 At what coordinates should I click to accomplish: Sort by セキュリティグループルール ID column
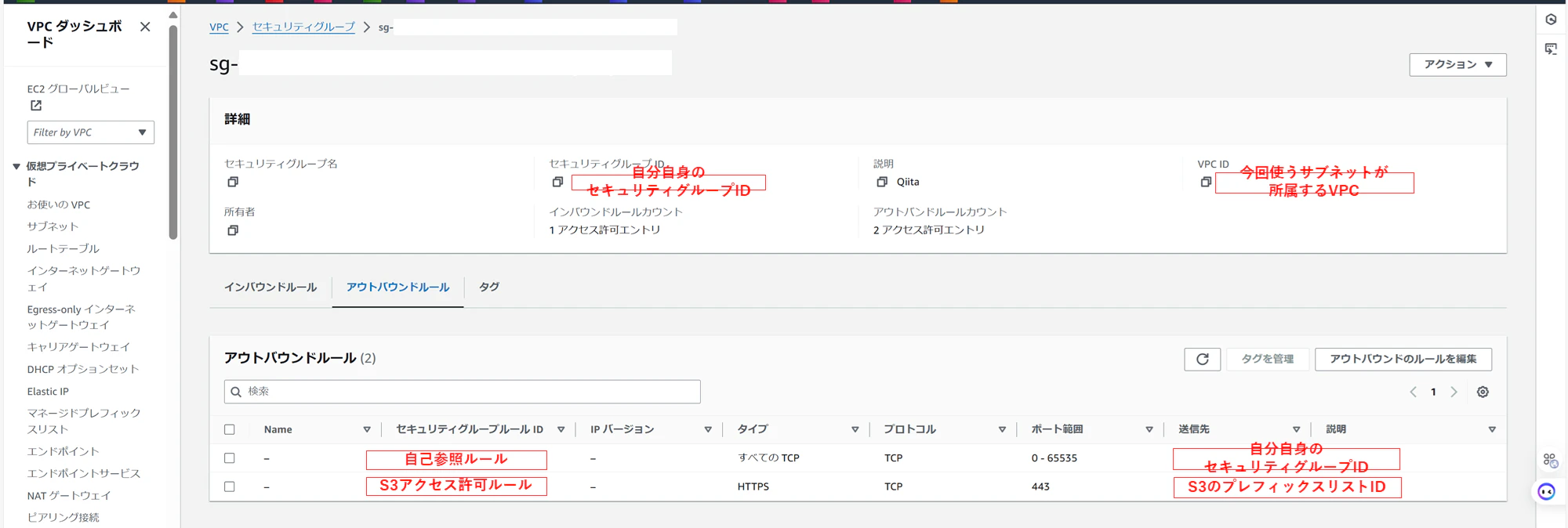[561, 429]
